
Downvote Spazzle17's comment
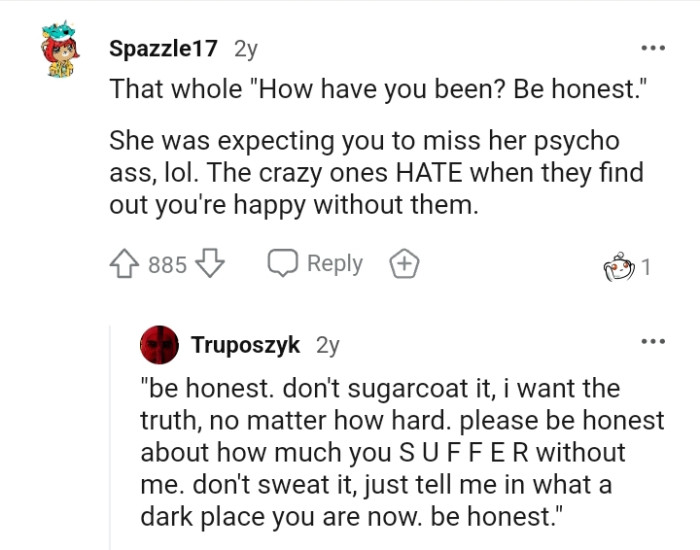point(208,265)
